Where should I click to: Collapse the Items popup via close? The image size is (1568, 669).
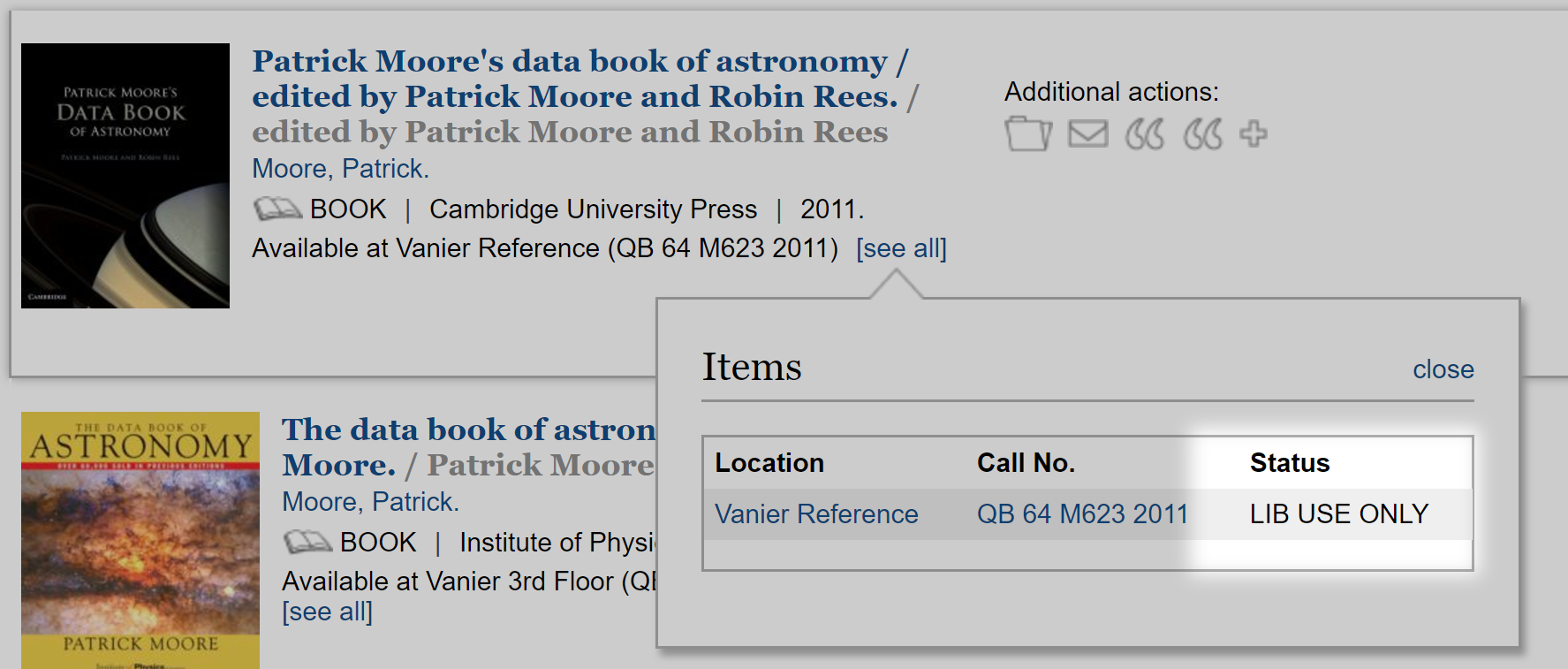pyautogui.click(x=1443, y=370)
